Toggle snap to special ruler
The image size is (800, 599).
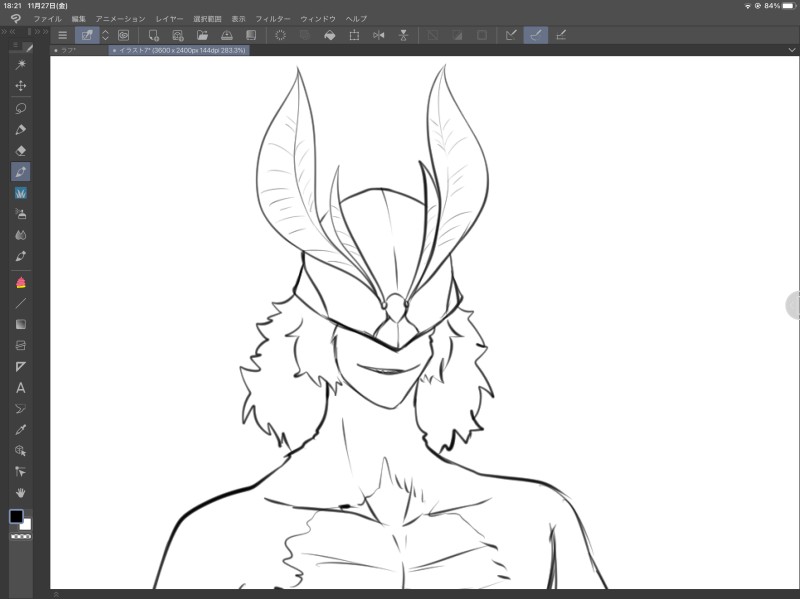536,35
